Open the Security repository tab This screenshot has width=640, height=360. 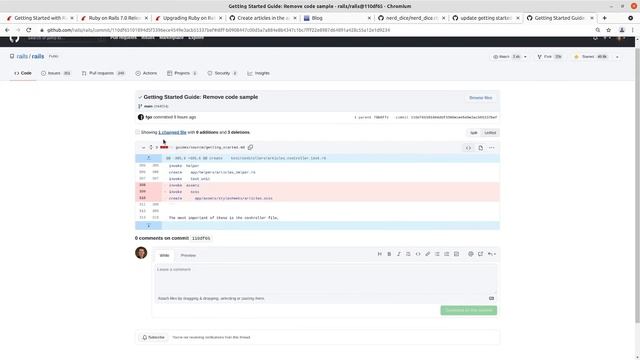[222, 73]
